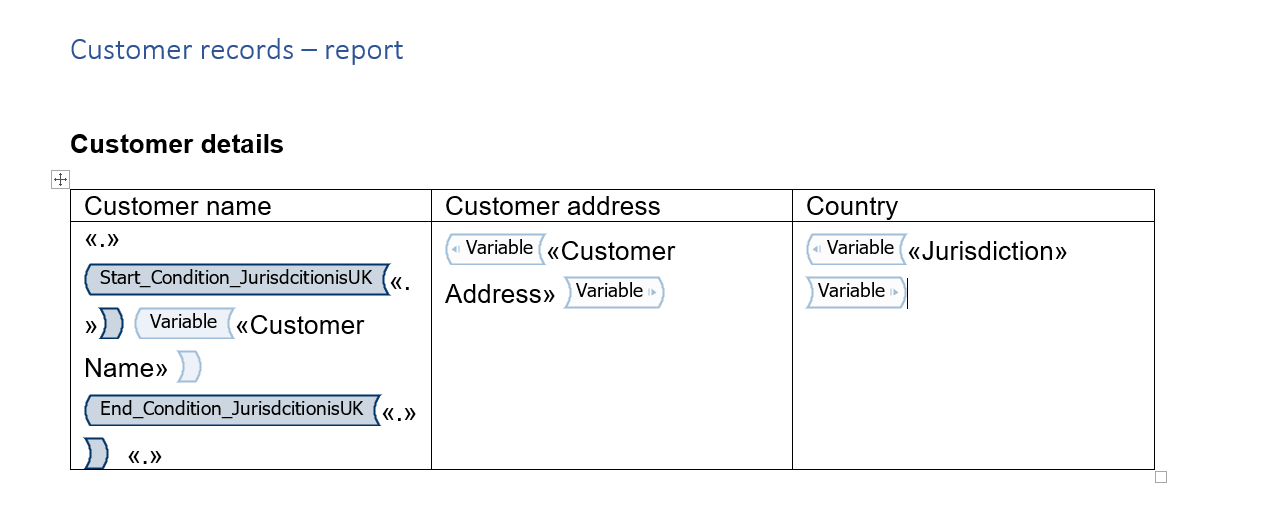The width and height of the screenshot is (1278, 522).
Task: Click the Variable opening tag before «Customer Address»
Action: 495,249
